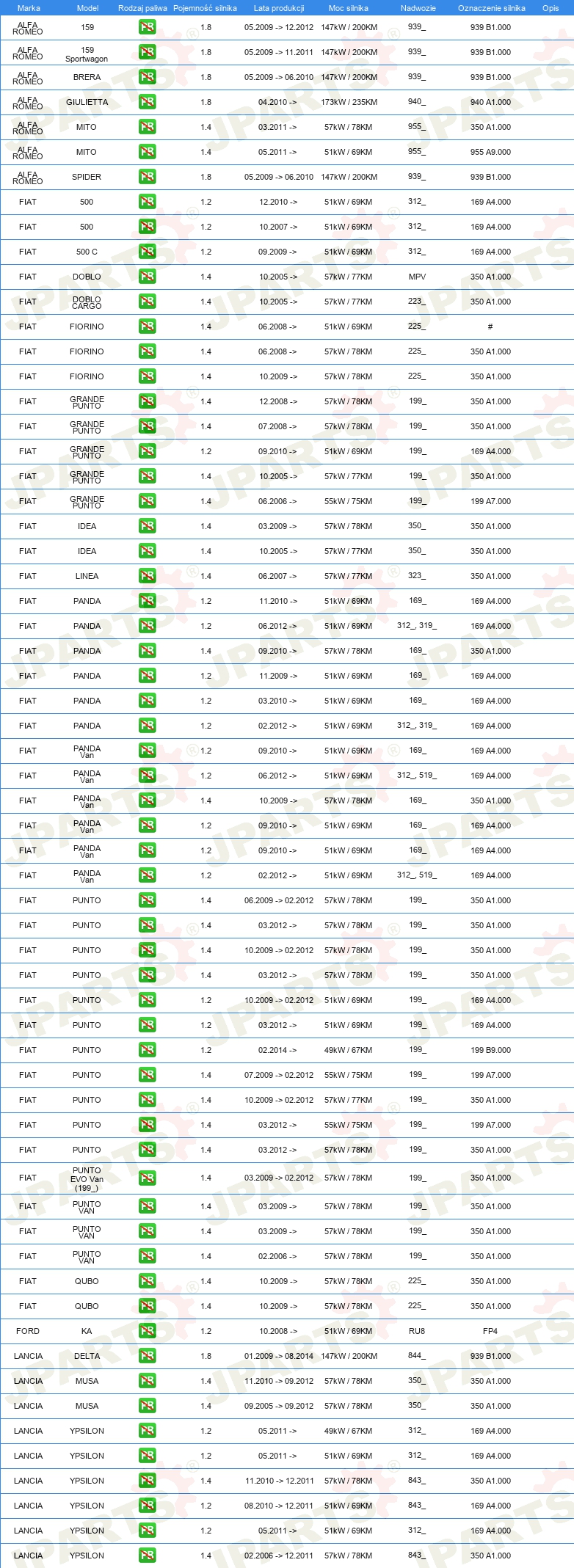Click the 'Marka' column header
The width and height of the screenshot is (574, 1568).
click(x=29, y=8)
